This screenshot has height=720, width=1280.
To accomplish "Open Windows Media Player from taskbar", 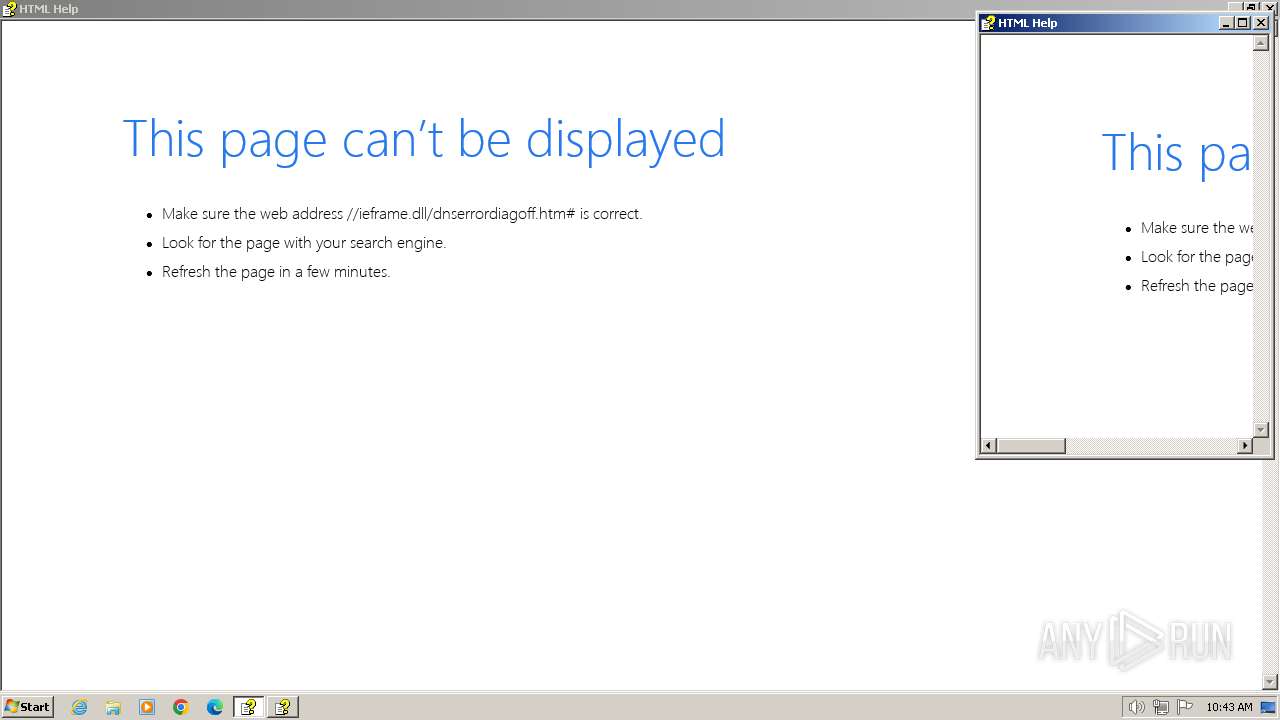I will pos(147,707).
